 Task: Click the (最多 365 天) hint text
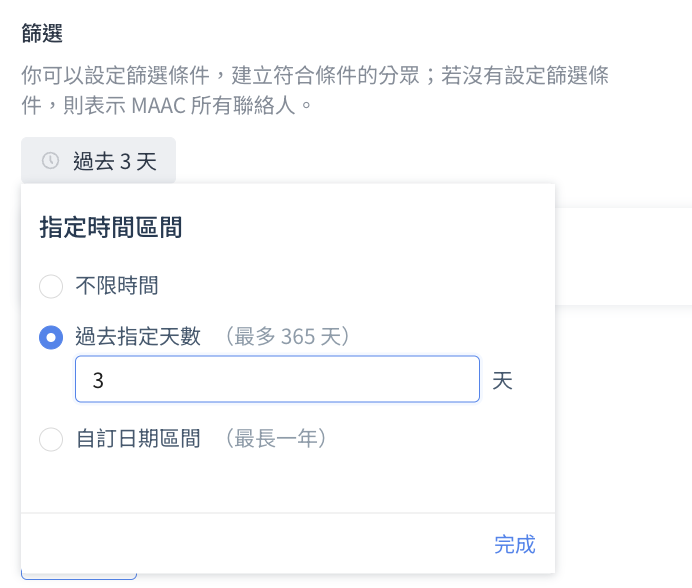(287, 337)
